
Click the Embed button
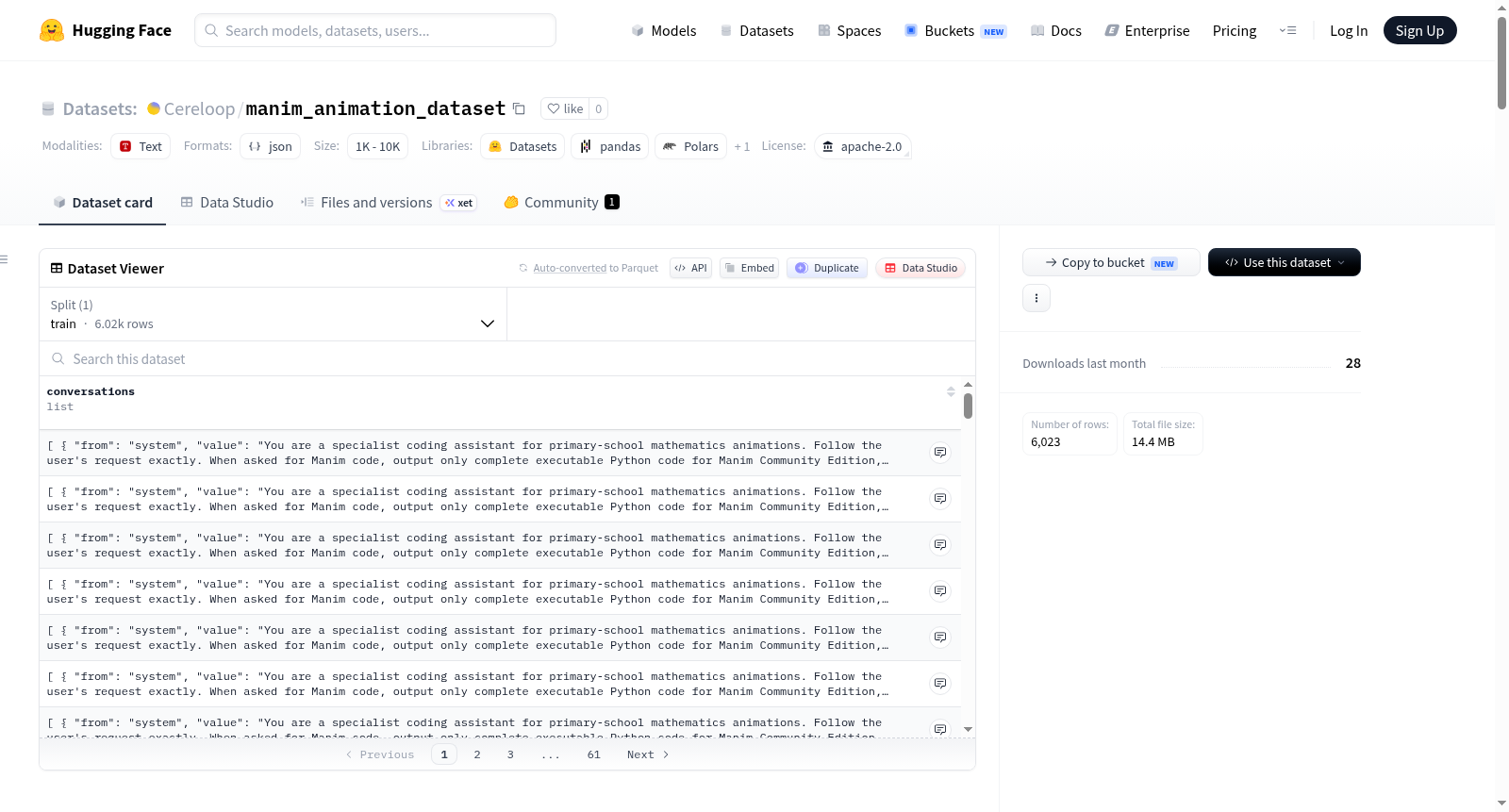point(749,268)
